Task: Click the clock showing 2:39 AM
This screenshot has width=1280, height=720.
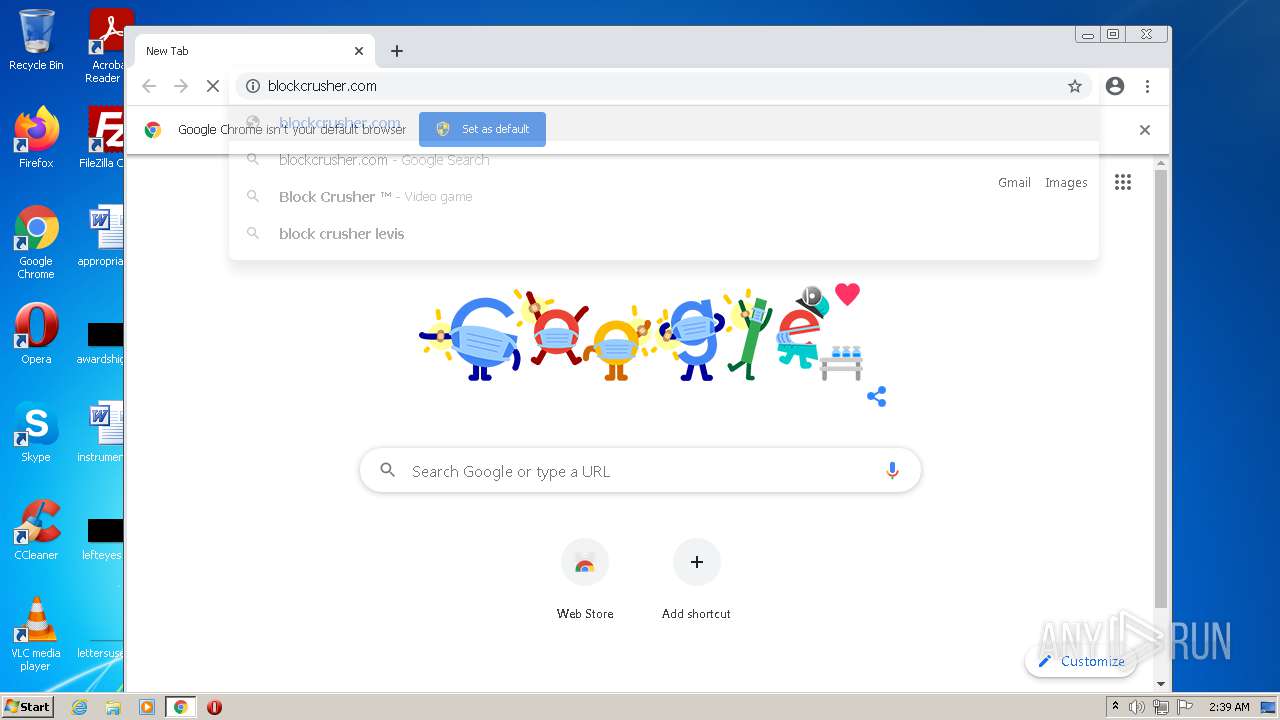Action: point(1229,707)
